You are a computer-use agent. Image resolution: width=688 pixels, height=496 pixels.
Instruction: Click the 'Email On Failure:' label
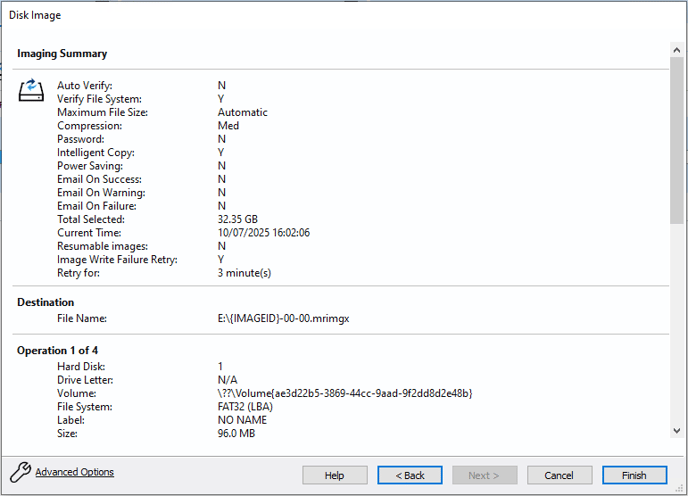coord(97,206)
